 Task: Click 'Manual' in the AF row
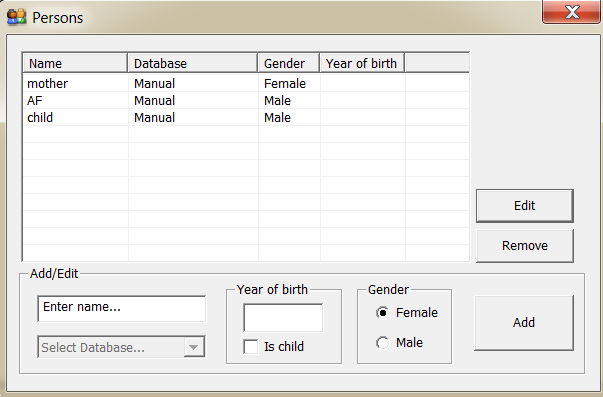tap(154, 100)
